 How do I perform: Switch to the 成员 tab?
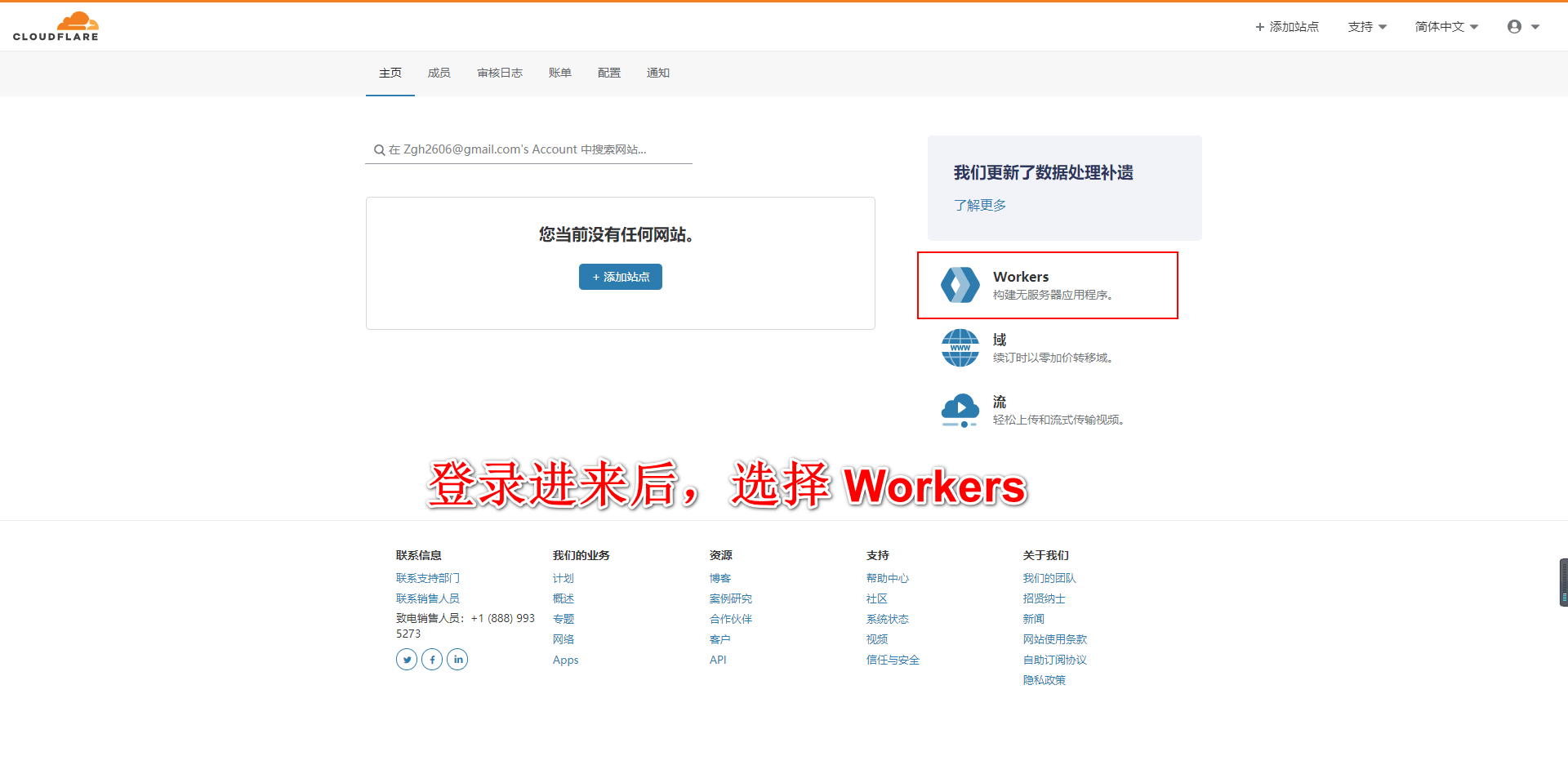click(x=439, y=73)
